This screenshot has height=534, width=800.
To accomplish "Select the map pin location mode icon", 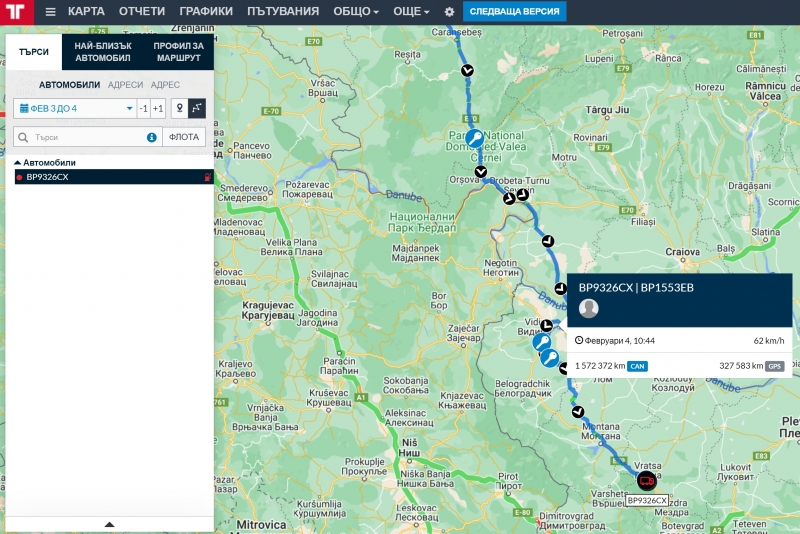I will (x=180, y=108).
